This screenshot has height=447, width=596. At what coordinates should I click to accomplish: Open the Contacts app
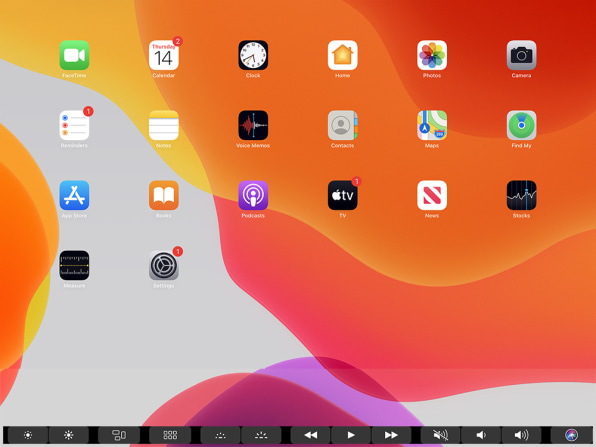[342, 125]
